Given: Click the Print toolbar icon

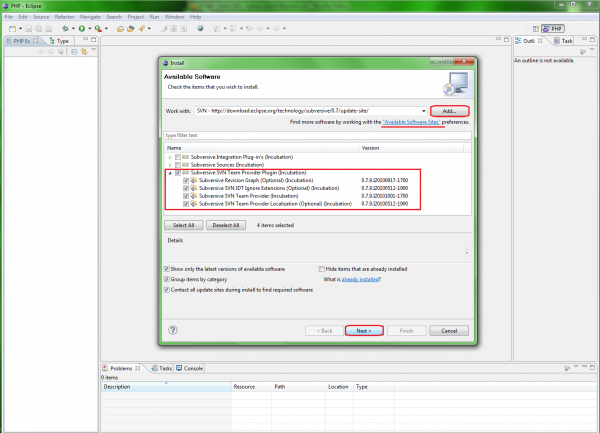Looking at the screenshot, I should coord(49,29).
